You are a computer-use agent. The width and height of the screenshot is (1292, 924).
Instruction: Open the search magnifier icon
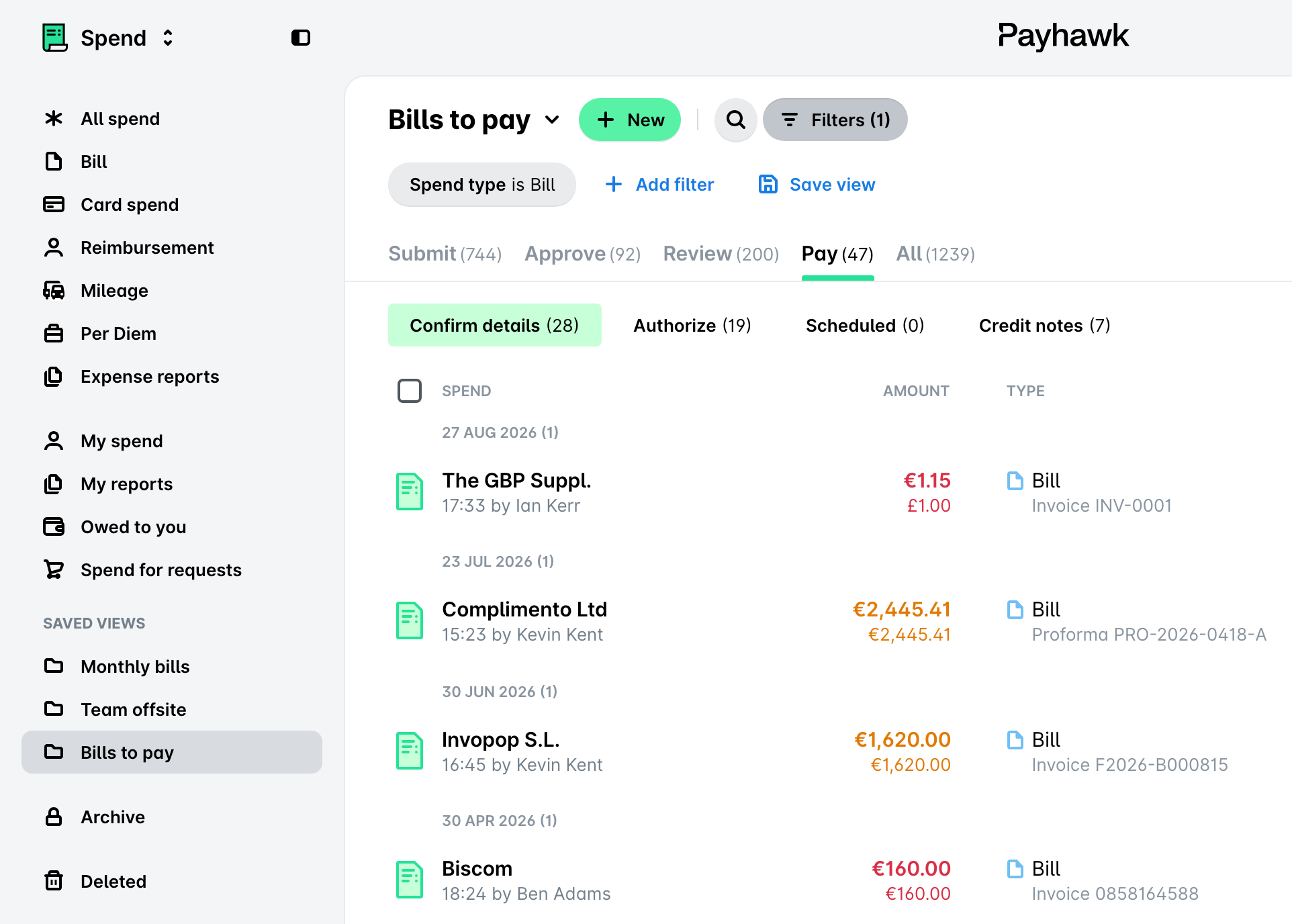[736, 120]
